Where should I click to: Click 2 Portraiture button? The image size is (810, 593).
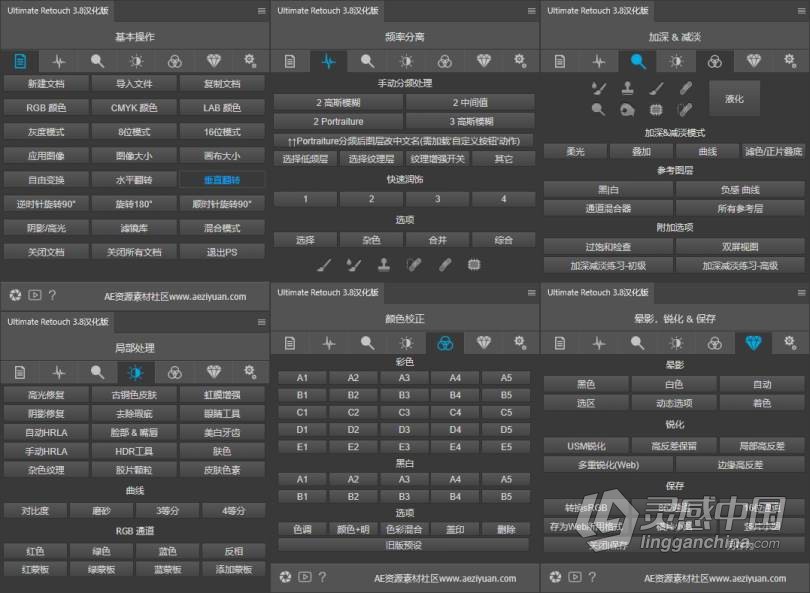[x=338, y=122]
